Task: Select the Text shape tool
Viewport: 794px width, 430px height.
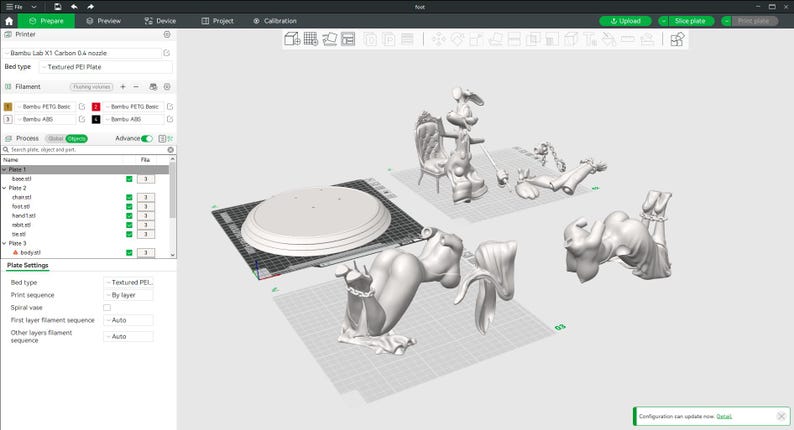Action: [x=590, y=40]
